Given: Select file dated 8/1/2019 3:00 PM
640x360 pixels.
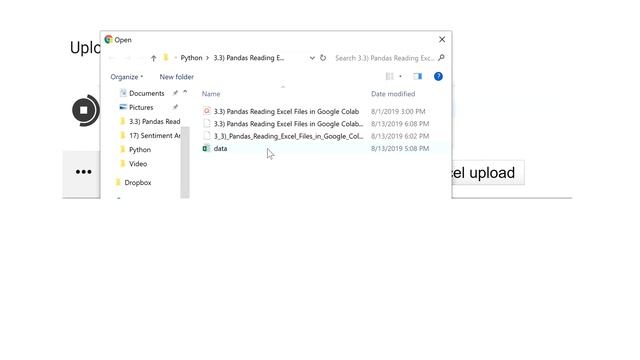Looking at the screenshot, I should point(286,111).
